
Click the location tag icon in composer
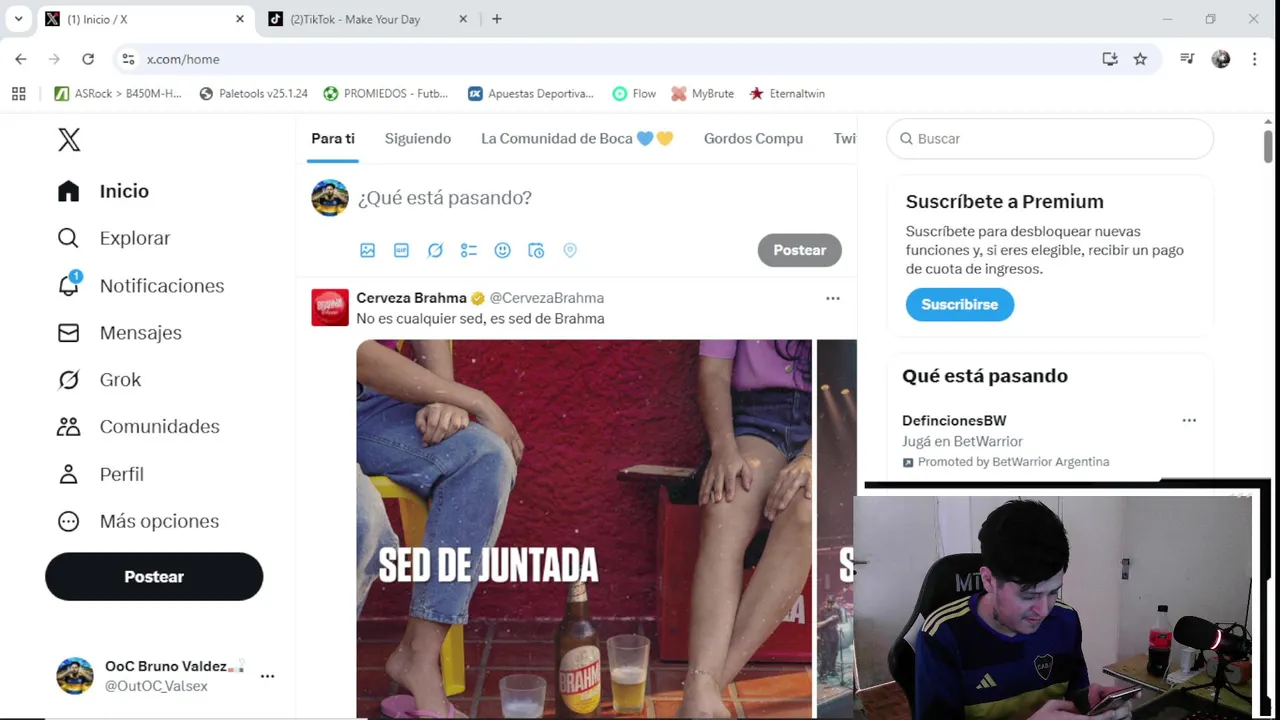click(570, 251)
